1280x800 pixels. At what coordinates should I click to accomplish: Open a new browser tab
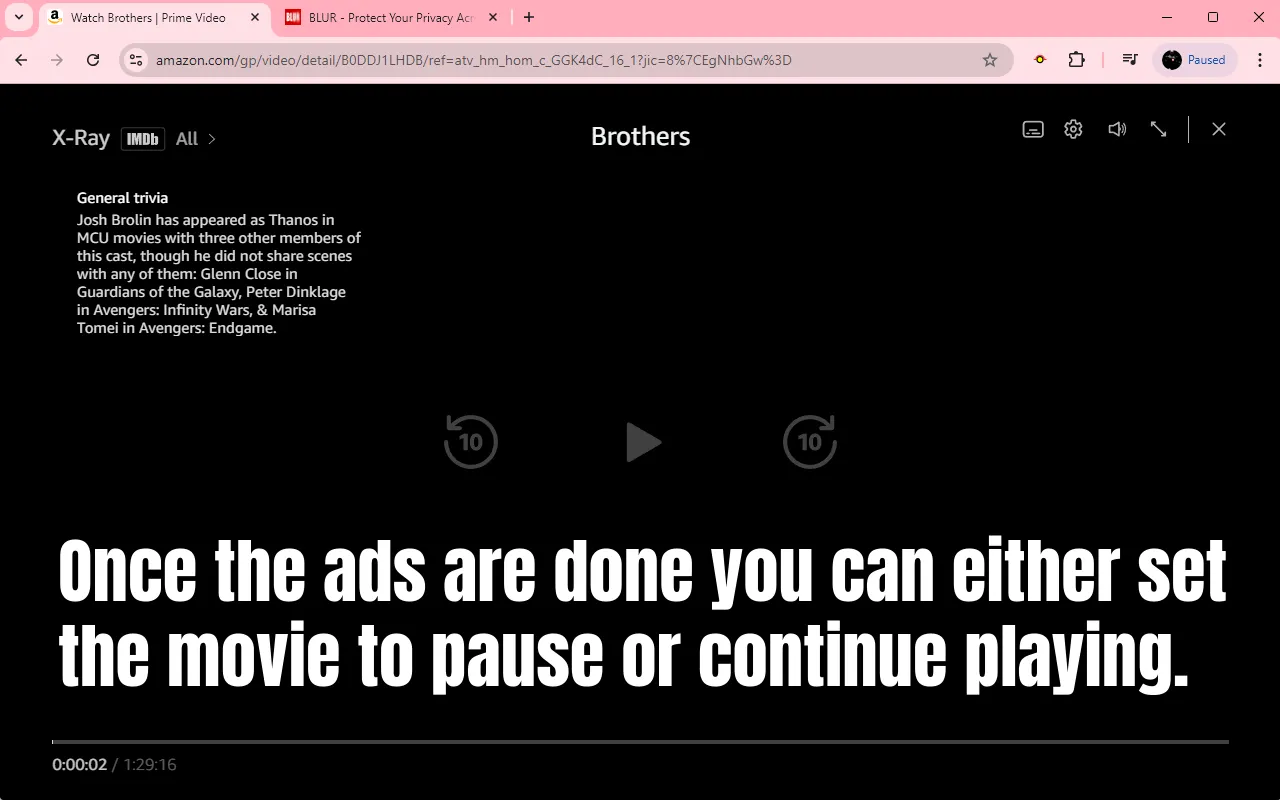[529, 17]
